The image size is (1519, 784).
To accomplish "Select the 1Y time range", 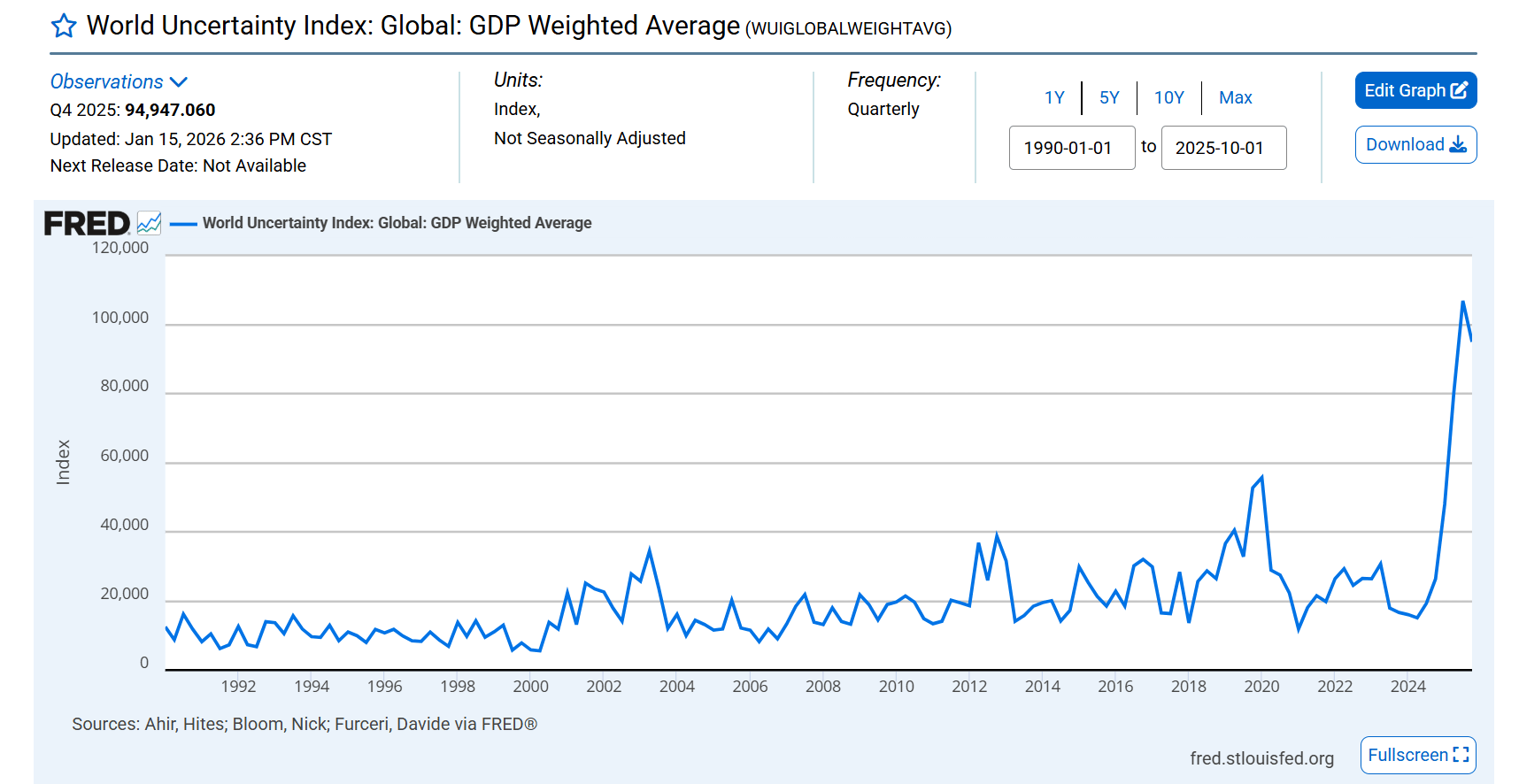I will pyautogui.click(x=1054, y=97).
